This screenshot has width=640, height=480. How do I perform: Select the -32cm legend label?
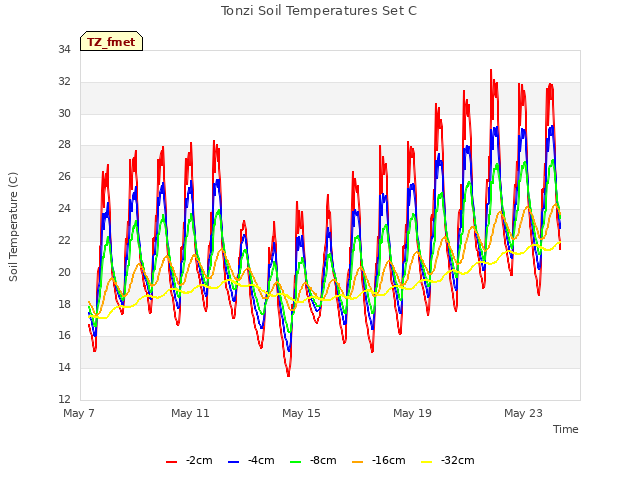(458, 461)
